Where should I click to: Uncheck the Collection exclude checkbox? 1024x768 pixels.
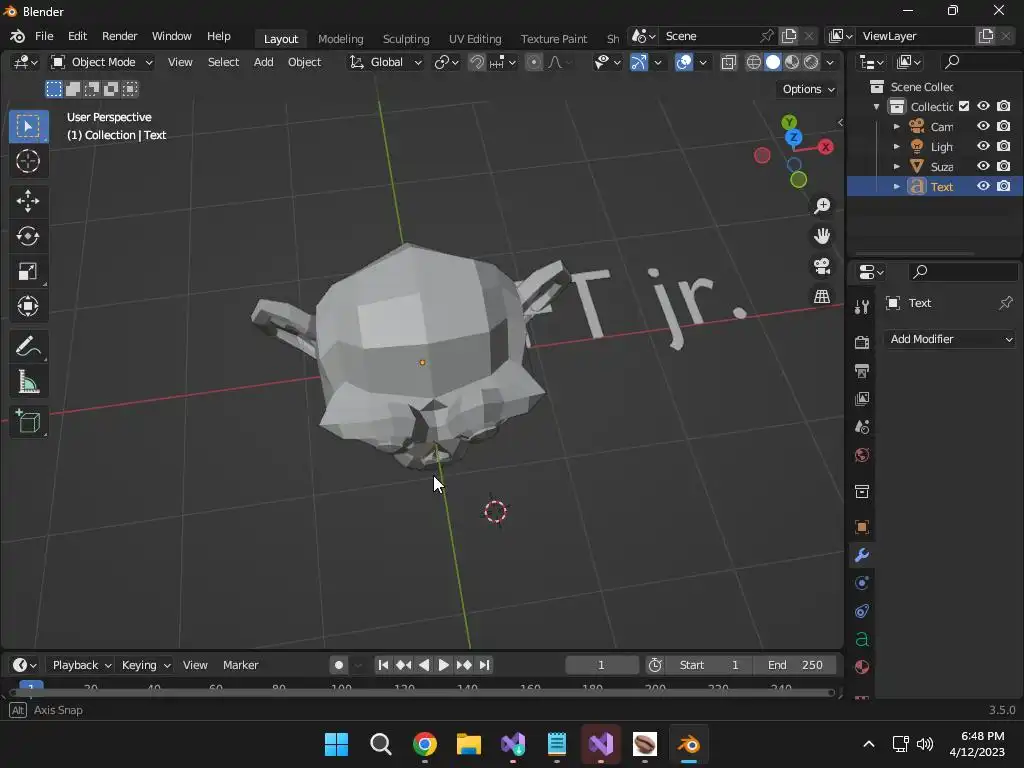click(x=964, y=106)
